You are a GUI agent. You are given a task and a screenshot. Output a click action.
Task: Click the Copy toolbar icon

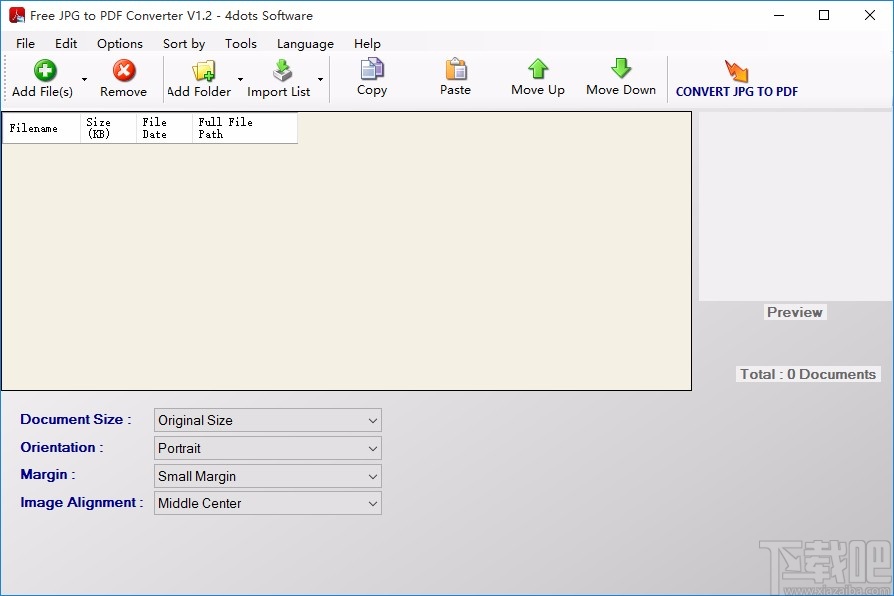tap(372, 68)
